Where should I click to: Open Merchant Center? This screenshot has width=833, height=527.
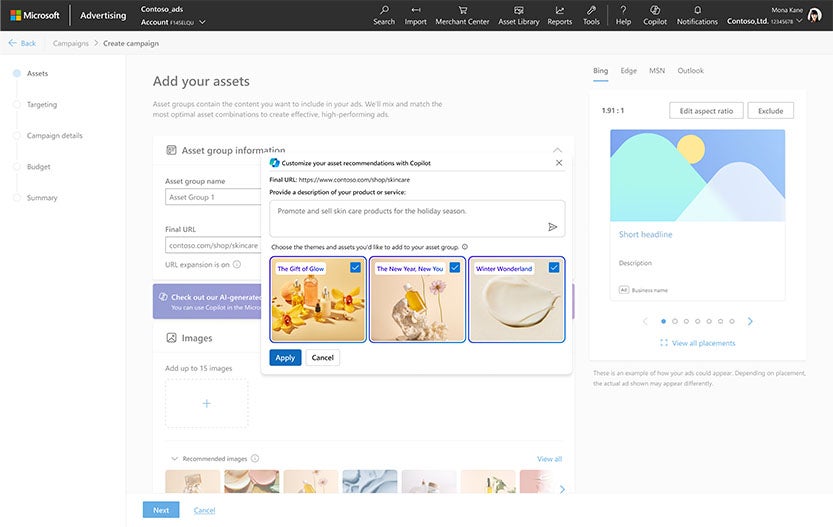461,14
